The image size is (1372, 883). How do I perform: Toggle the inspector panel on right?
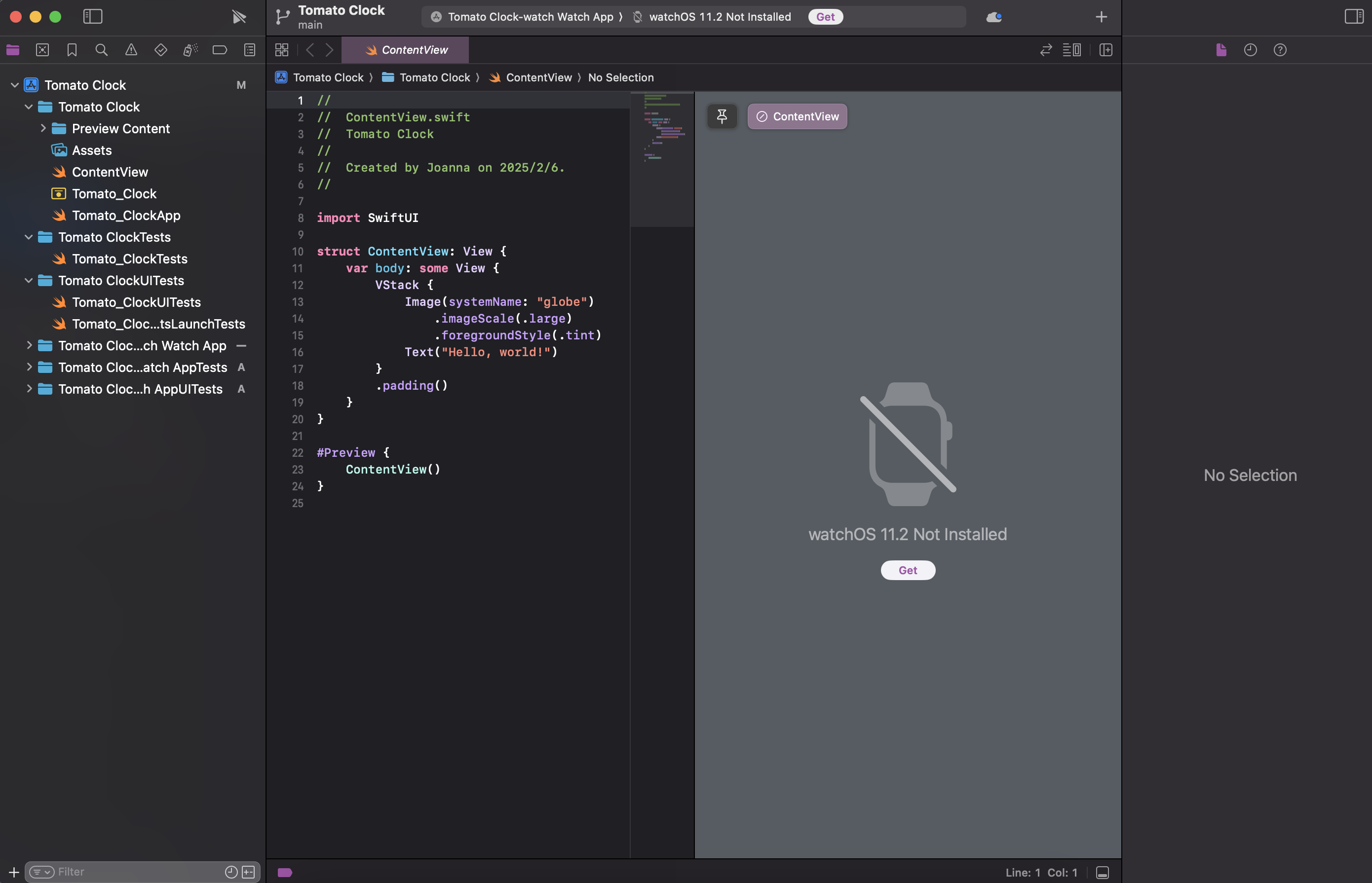(x=1354, y=17)
